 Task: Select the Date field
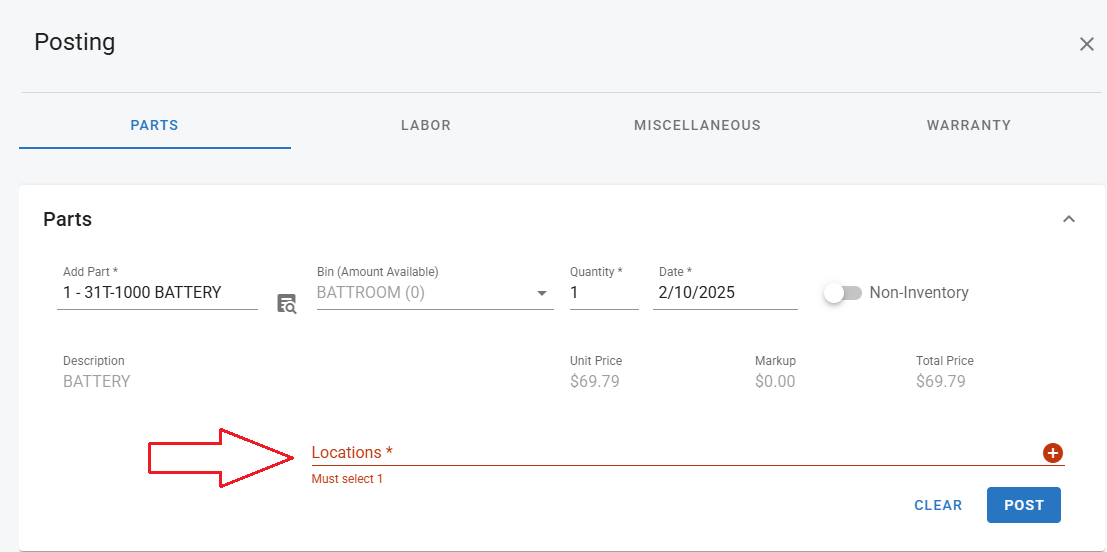(x=724, y=293)
